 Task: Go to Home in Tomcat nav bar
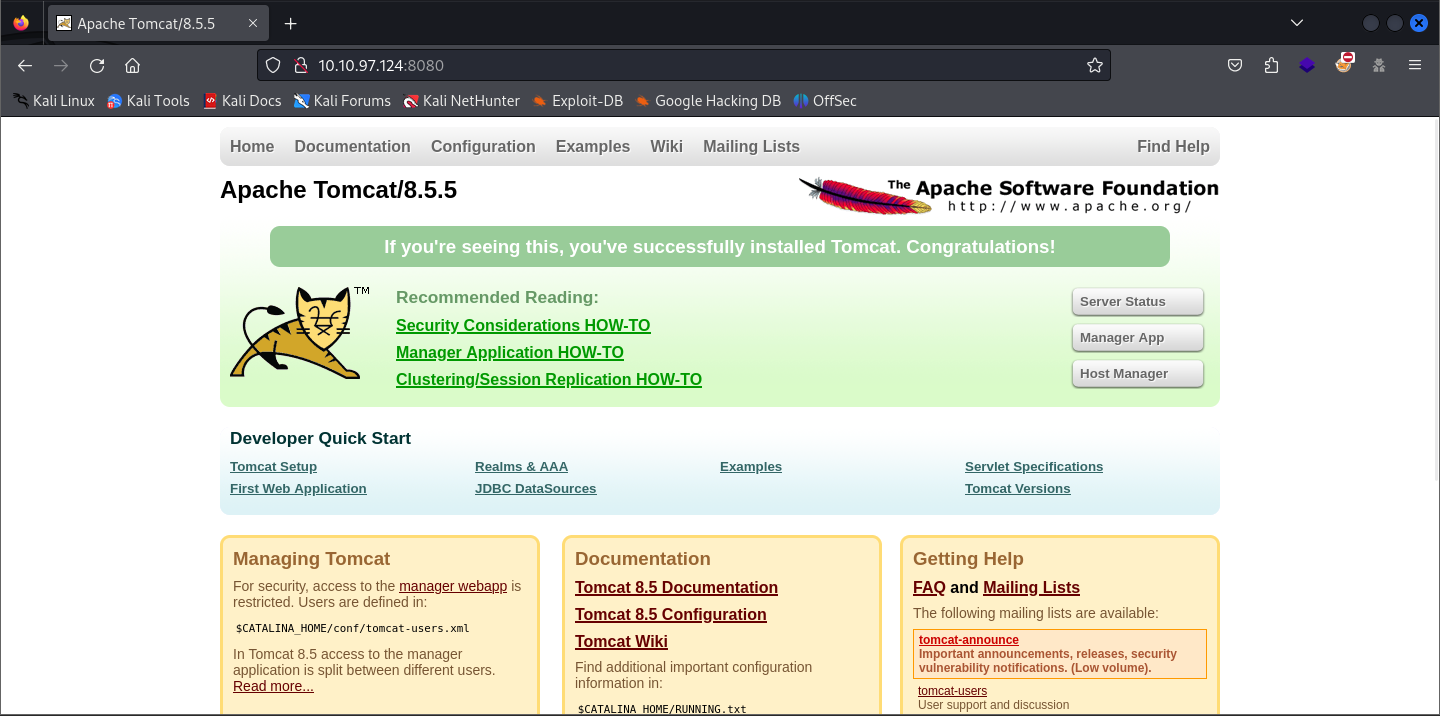click(252, 146)
